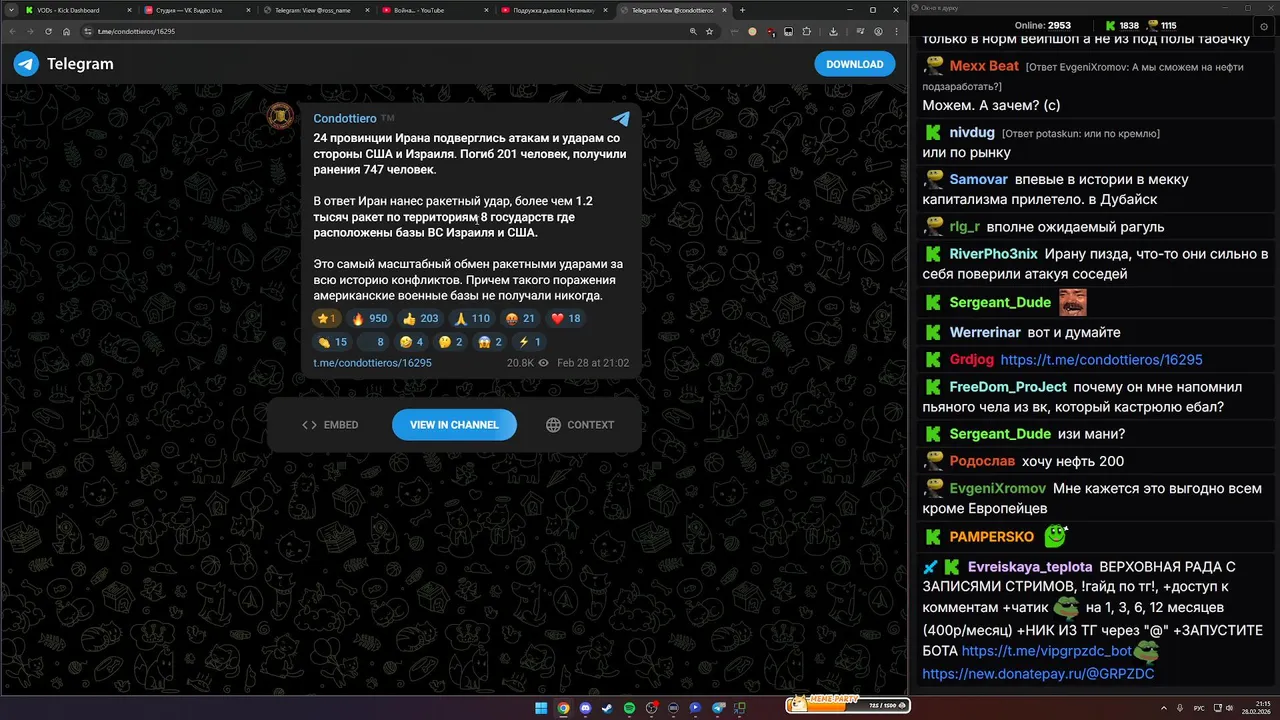The height and width of the screenshot is (720, 1280).
Task: Close the VODs - Kick Dashboard tab
Action: tap(129, 10)
